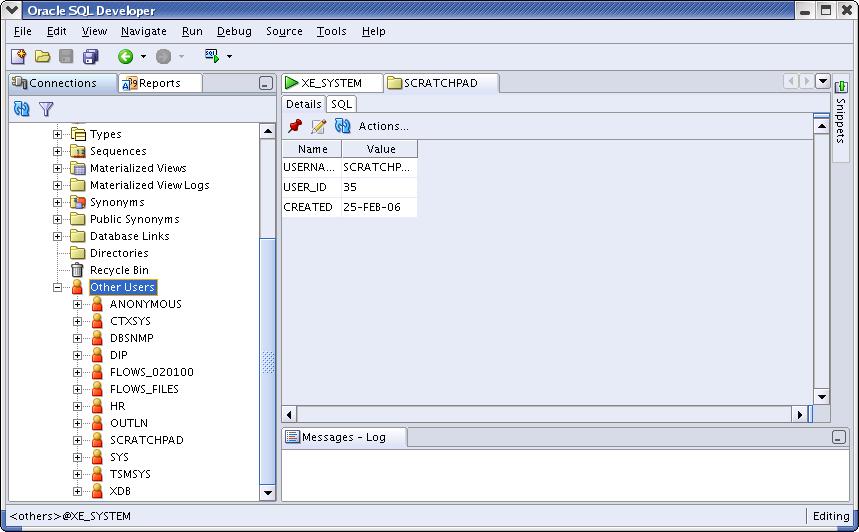Click the Value column header

[x=380, y=149]
